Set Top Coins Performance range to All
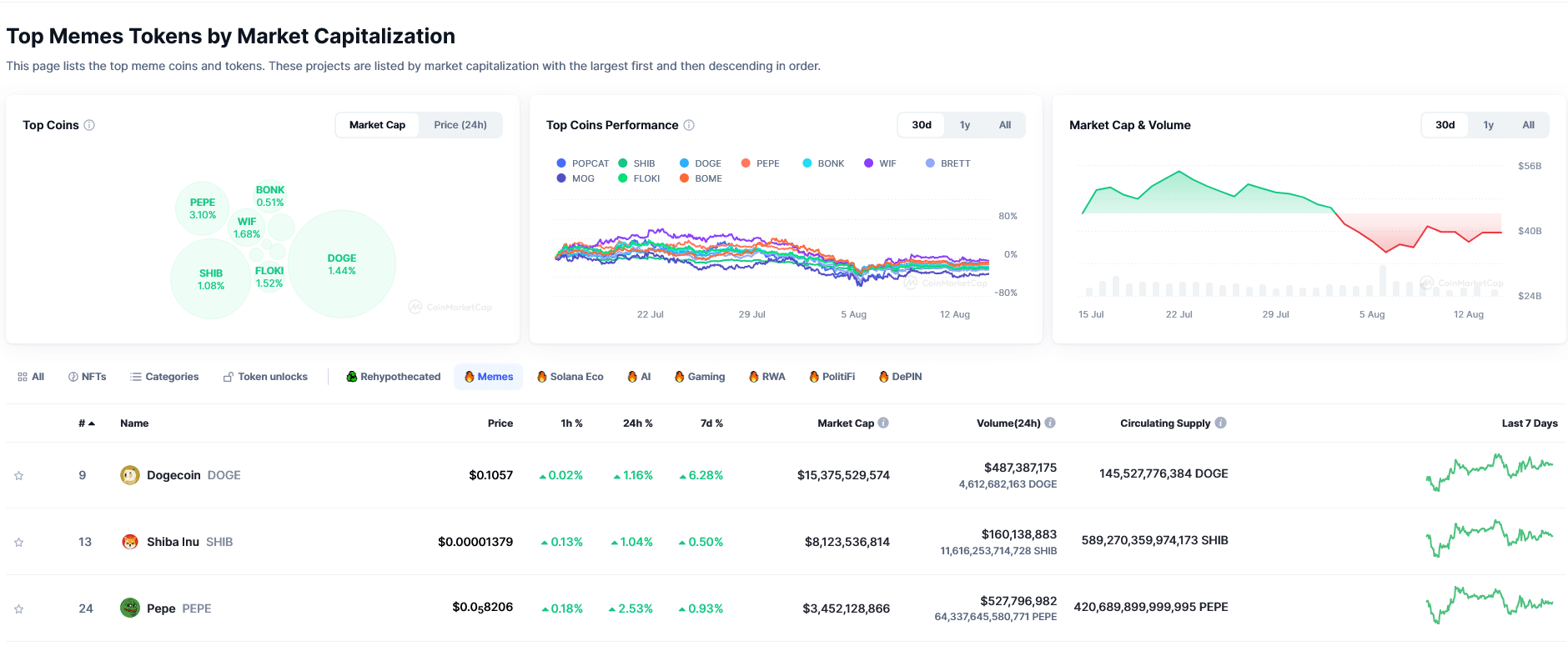Image resolution: width=1568 pixels, height=646 pixels. [x=1005, y=125]
